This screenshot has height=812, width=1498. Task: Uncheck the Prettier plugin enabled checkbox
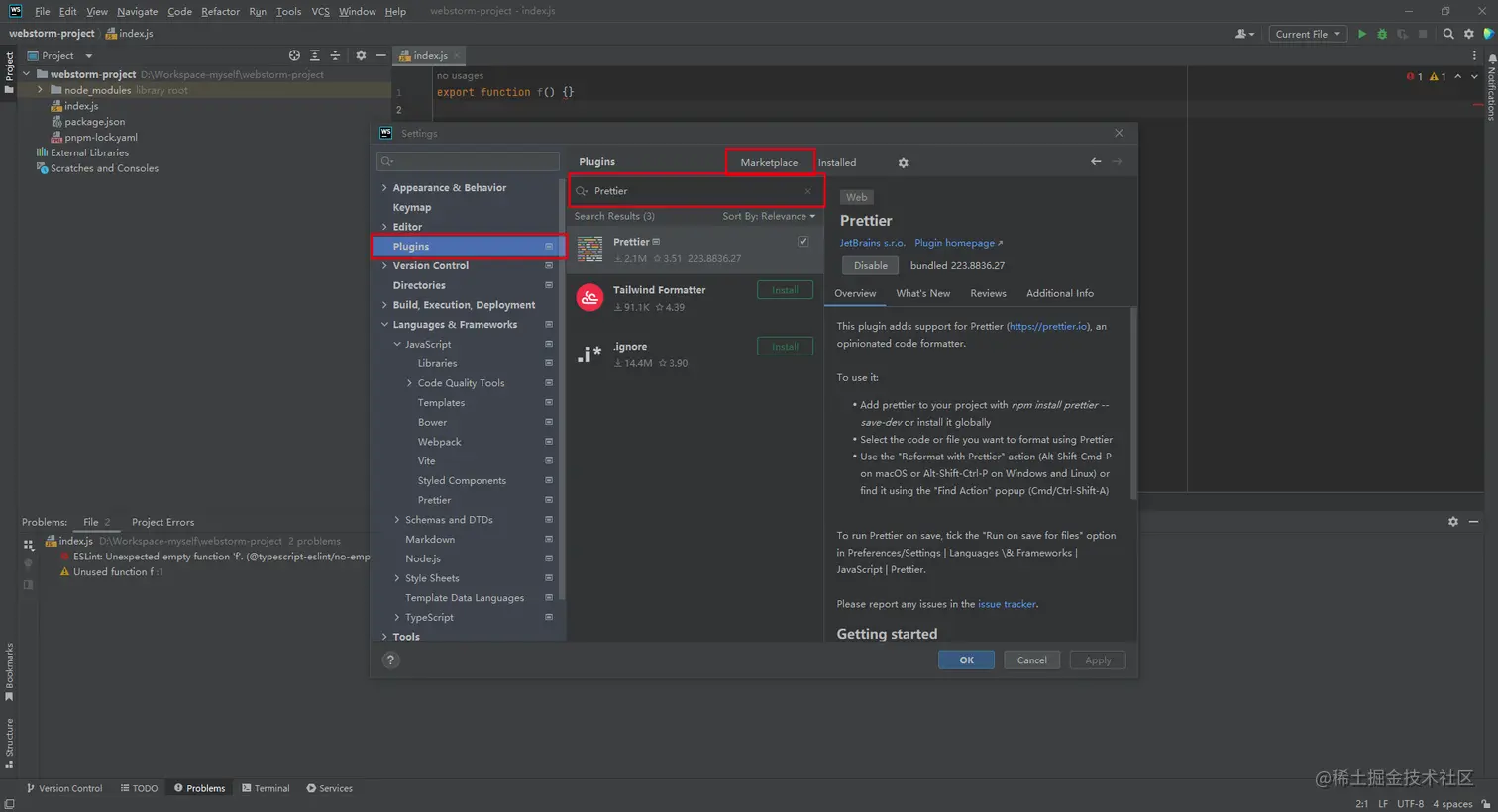803,242
